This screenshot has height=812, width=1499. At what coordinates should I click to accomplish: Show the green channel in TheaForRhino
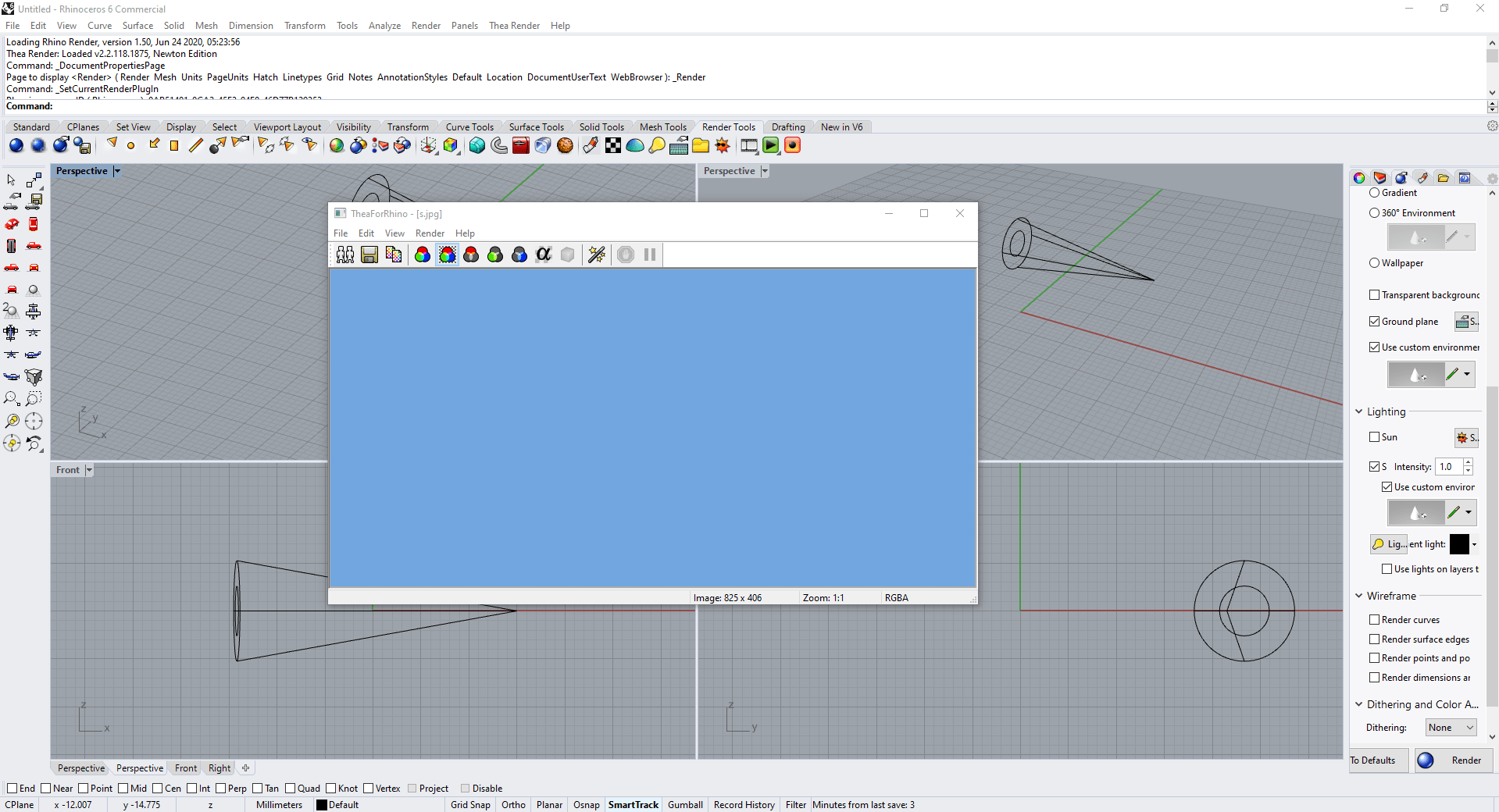pos(495,255)
